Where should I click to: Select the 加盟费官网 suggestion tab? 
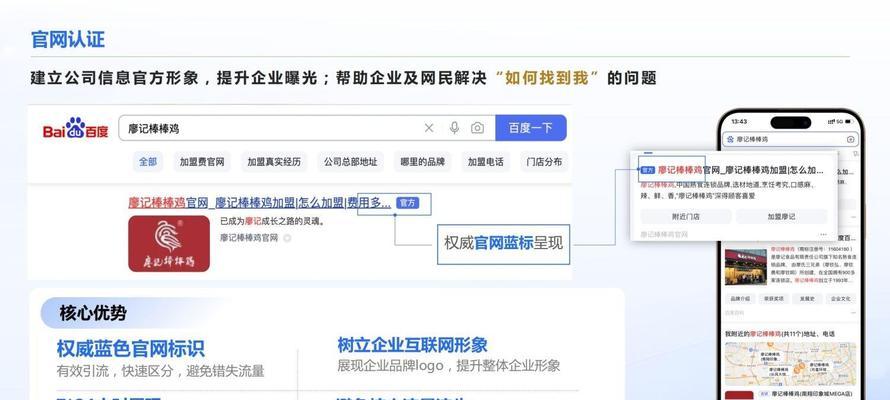pos(202,162)
